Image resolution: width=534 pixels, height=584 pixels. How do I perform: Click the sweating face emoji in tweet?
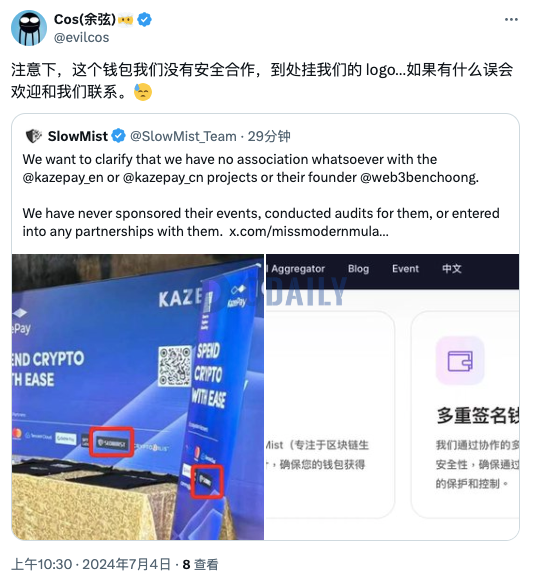143,92
